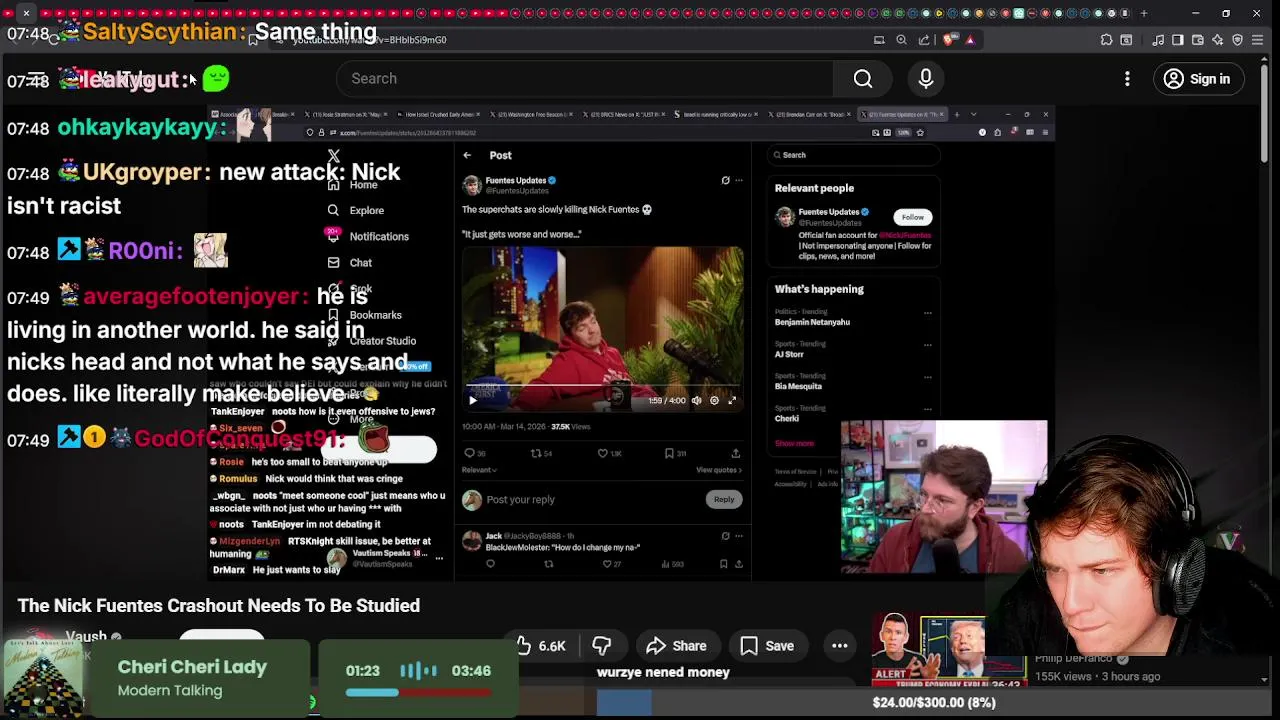Click Show more under What's happening
The height and width of the screenshot is (720, 1280).
tap(794, 443)
